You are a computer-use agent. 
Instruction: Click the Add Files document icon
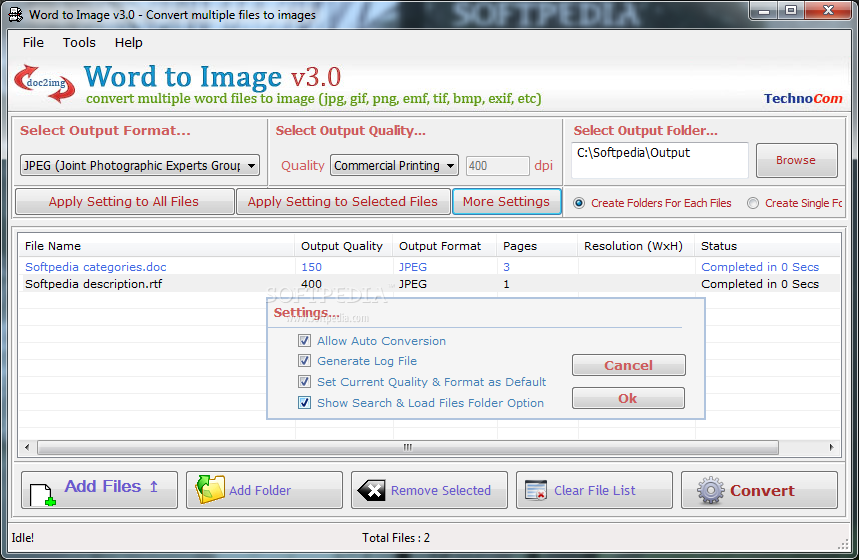tap(43, 494)
